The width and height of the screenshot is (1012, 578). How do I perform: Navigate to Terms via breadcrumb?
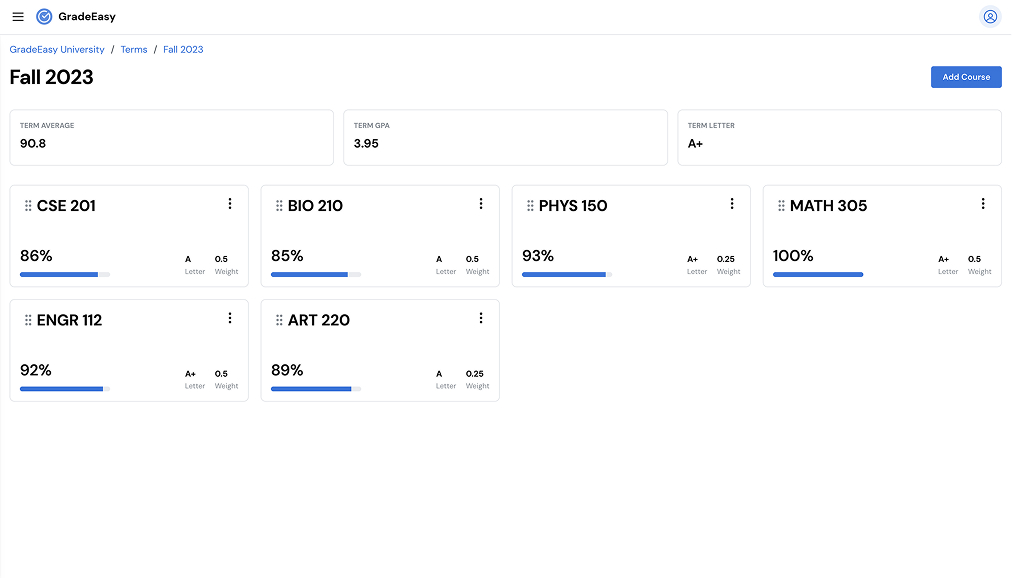click(133, 49)
